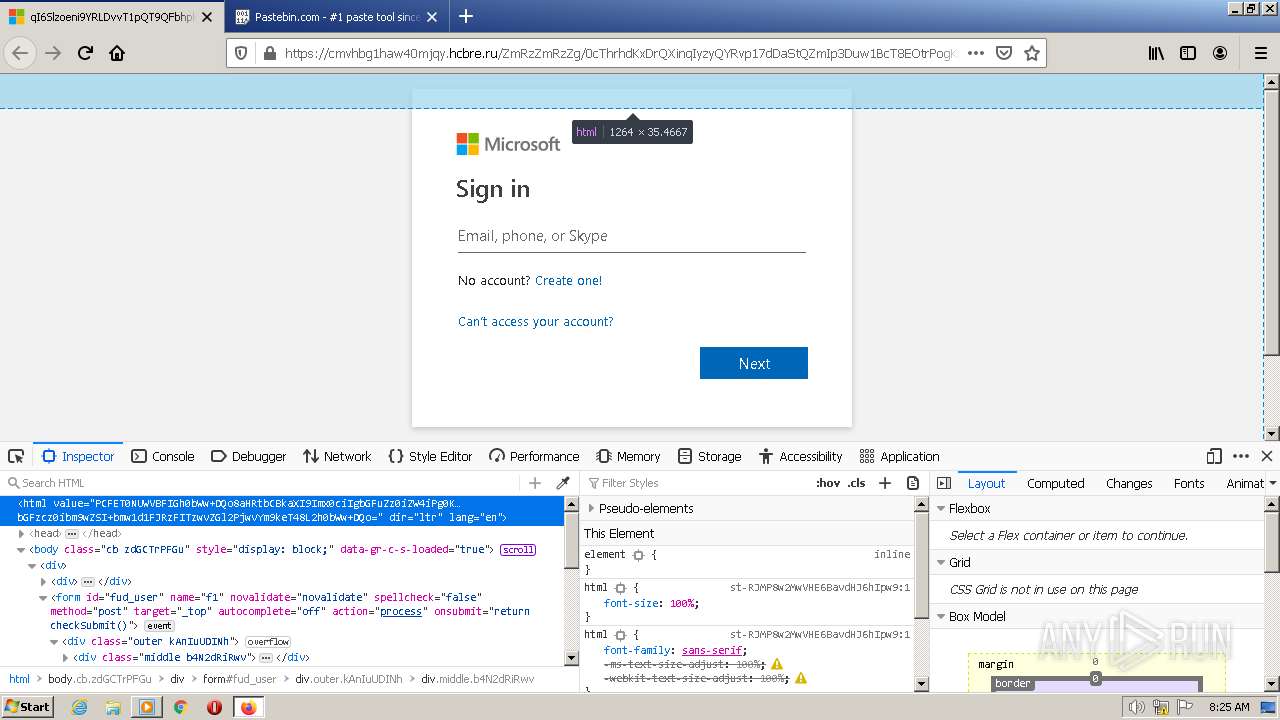This screenshot has width=1280, height=720.
Task: Open page actions ellipsis in address bar
Action: pos(976,53)
